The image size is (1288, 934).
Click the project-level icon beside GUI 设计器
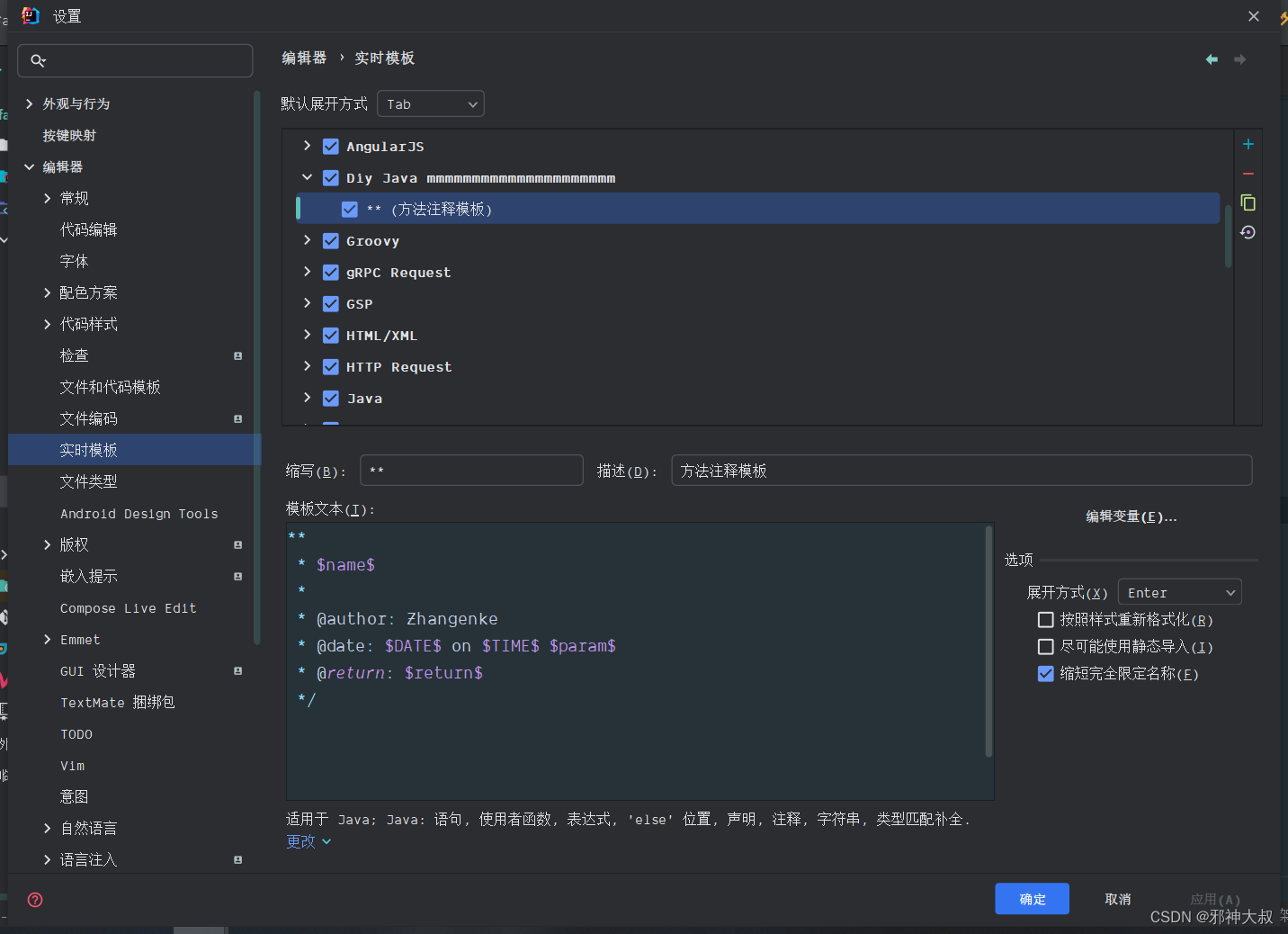237,671
